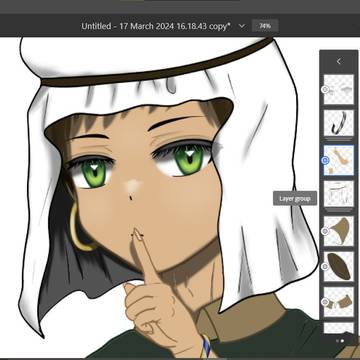Screen dimensions: 360x360
Task: Click round badge on dark brown oval layer
Action: pos(325,266)
